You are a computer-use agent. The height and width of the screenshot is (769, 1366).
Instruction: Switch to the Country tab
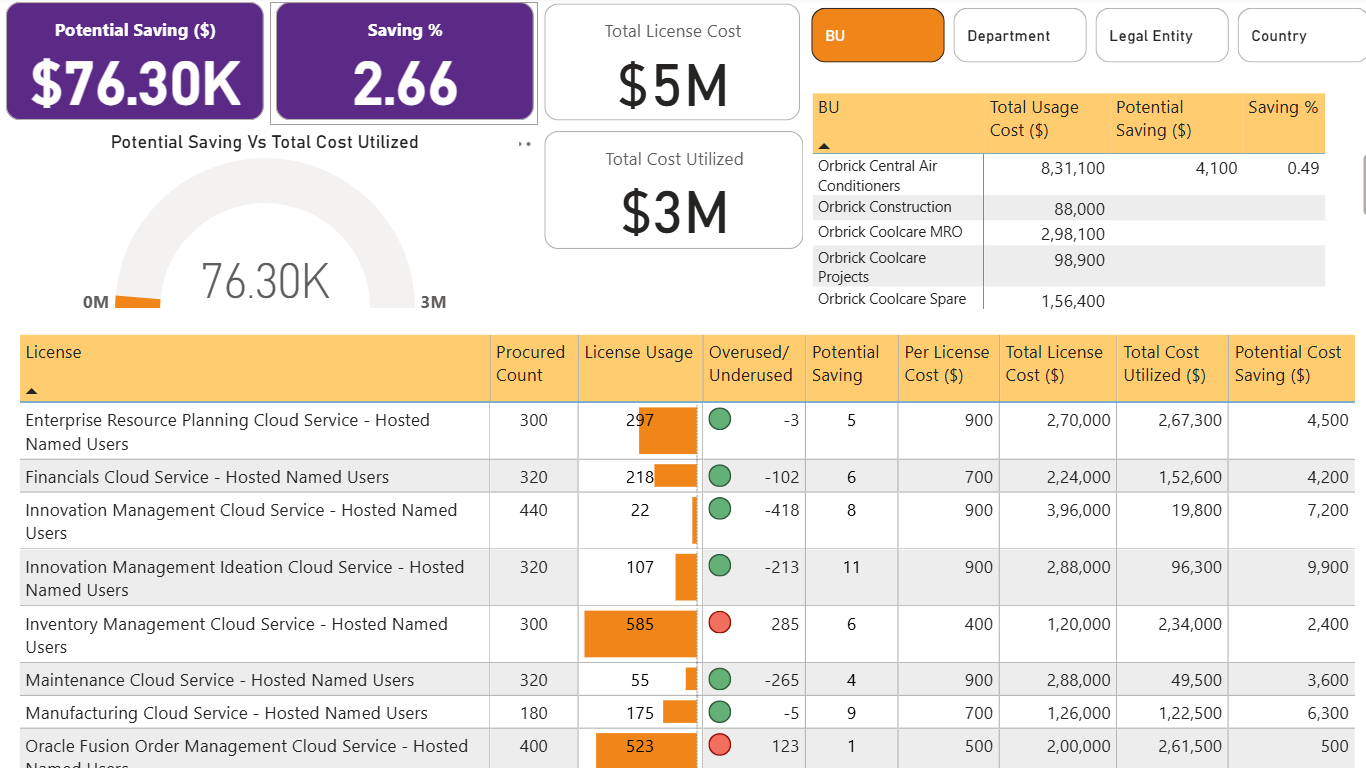pyautogui.click(x=1302, y=35)
